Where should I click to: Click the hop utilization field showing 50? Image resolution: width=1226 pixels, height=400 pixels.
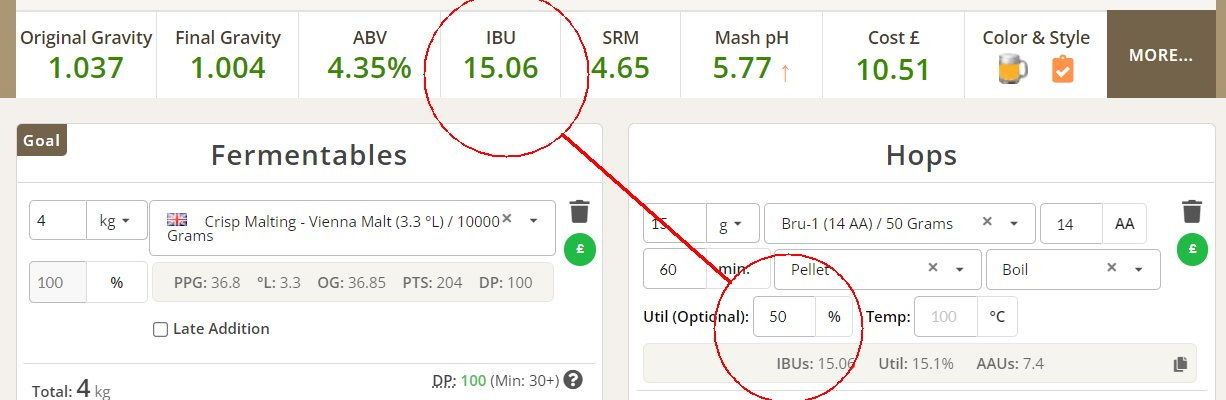click(x=784, y=317)
